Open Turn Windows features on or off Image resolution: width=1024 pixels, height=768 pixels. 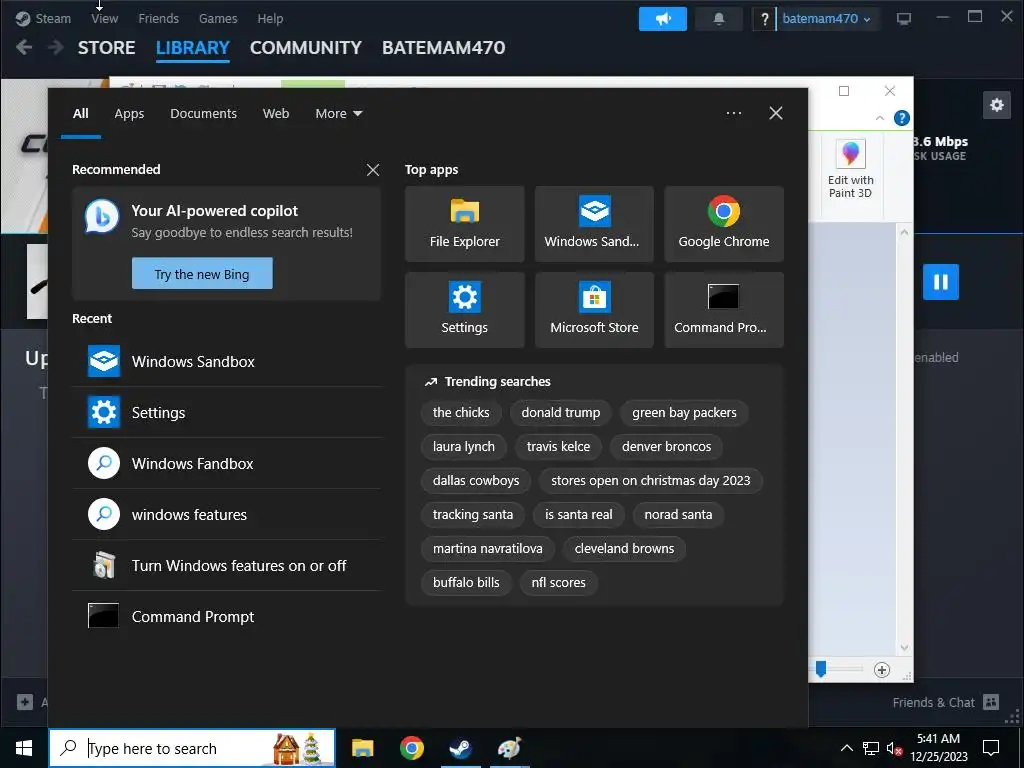tap(227, 566)
